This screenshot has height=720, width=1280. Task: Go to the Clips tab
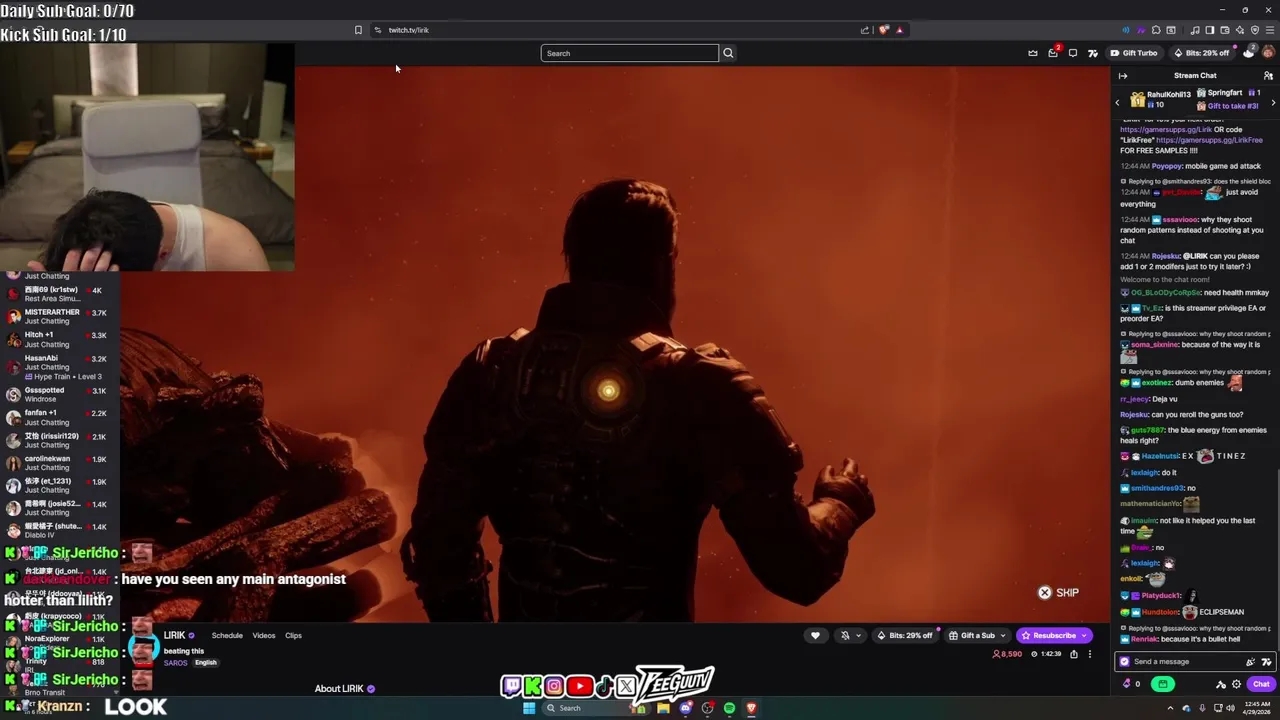coord(293,636)
